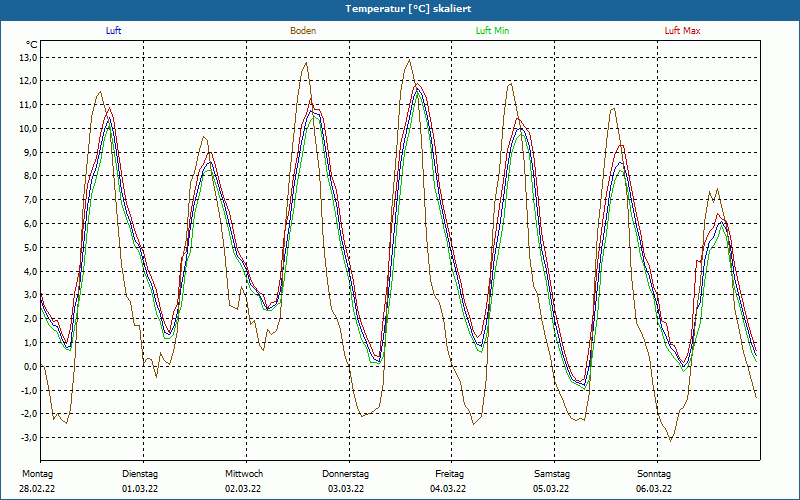Image resolution: width=800 pixels, height=500 pixels.
Task: Click the 'Mittwoch' day label
Action: click(x=244, y=474)
